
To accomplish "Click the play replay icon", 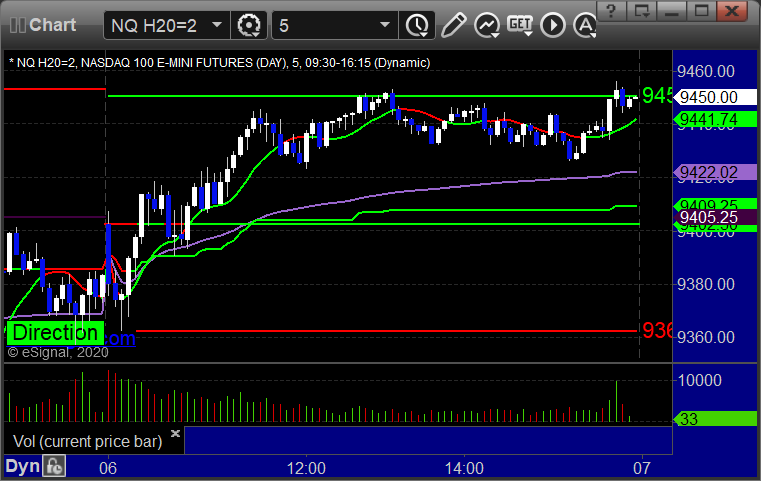I will pyautogui.click(x=553, y=25).
